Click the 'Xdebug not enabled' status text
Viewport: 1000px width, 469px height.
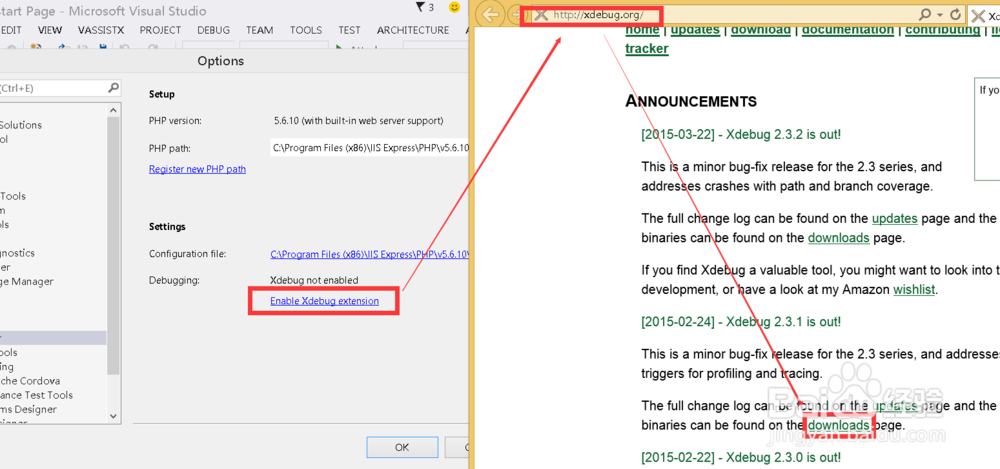point(314,280)
